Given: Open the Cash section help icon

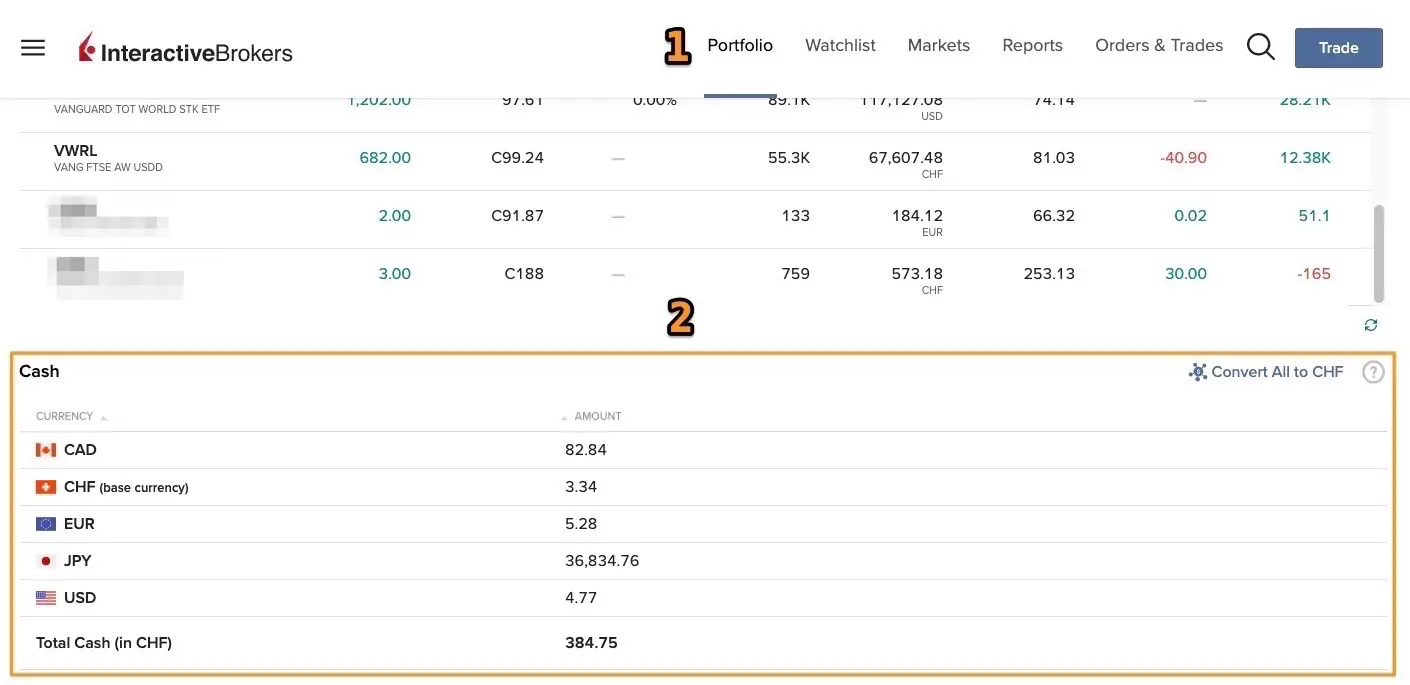Looking at the screenshot, I should [1374, 372].
